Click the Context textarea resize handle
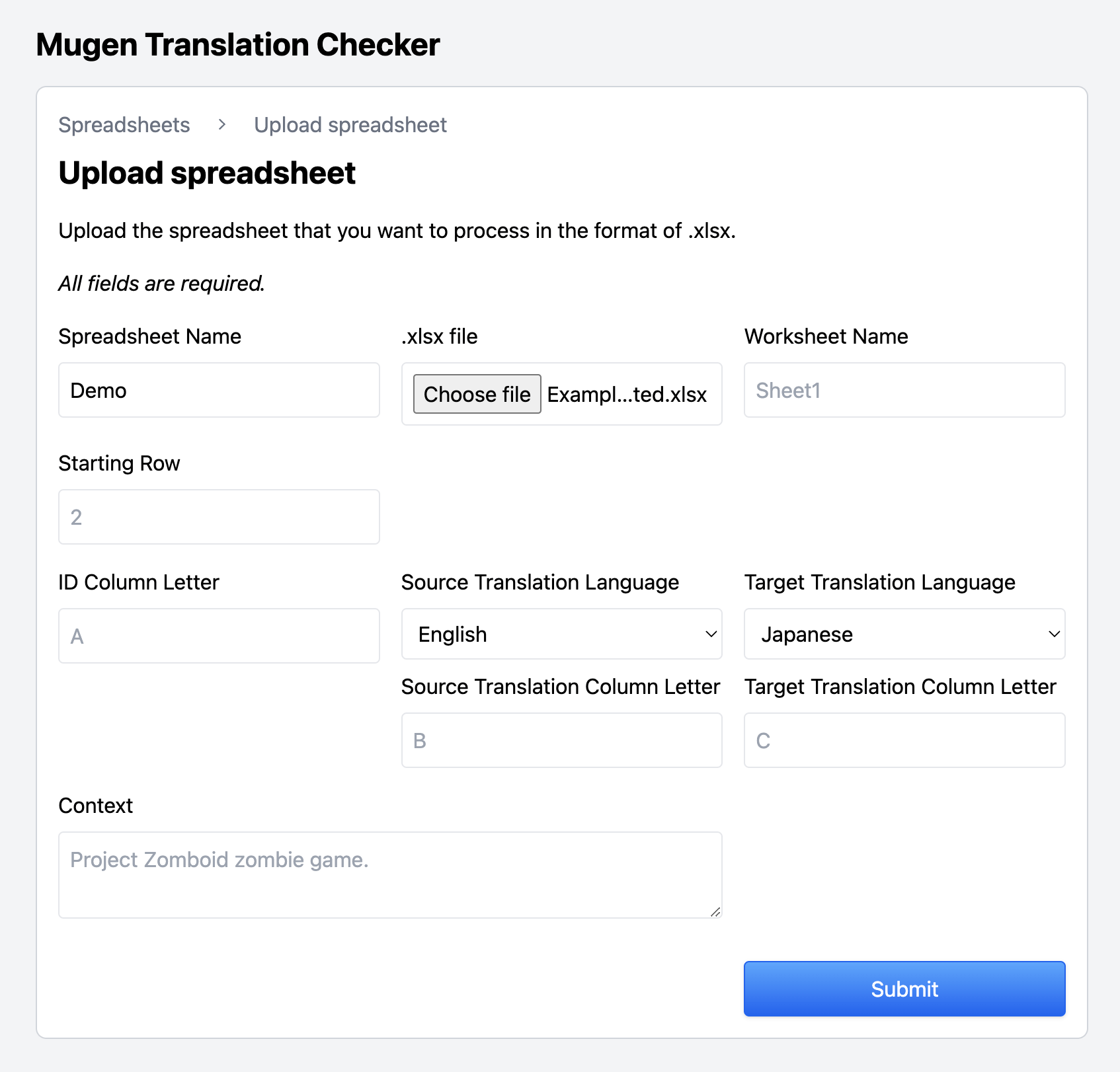Image resolution: width=1120 pixels, height=1072 pixels. [x=715, y=911]
